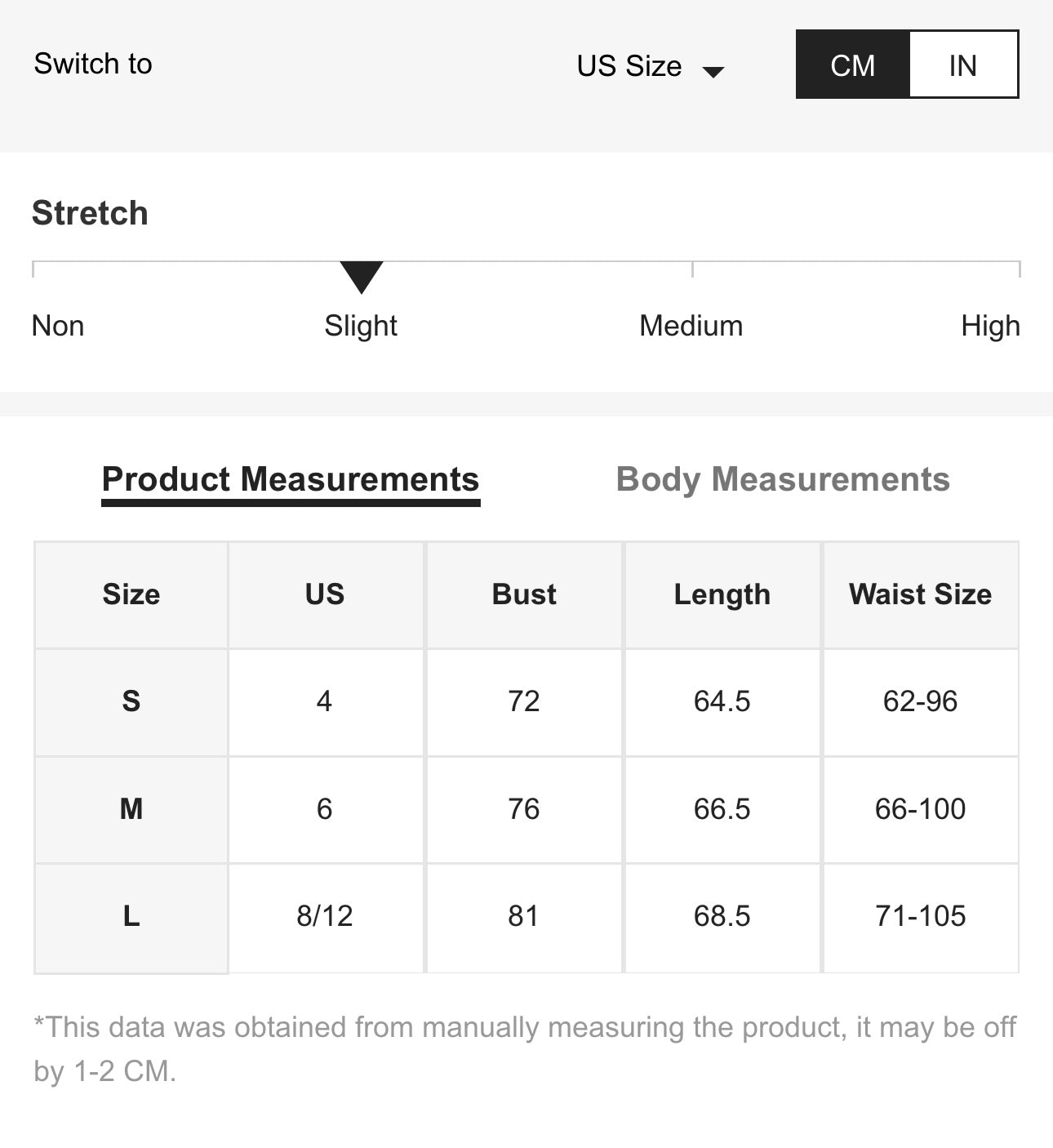The height and width of the screenshot is (1148, 1053).
Task: Select the Product Measurements tab
Action: point(290,479)
